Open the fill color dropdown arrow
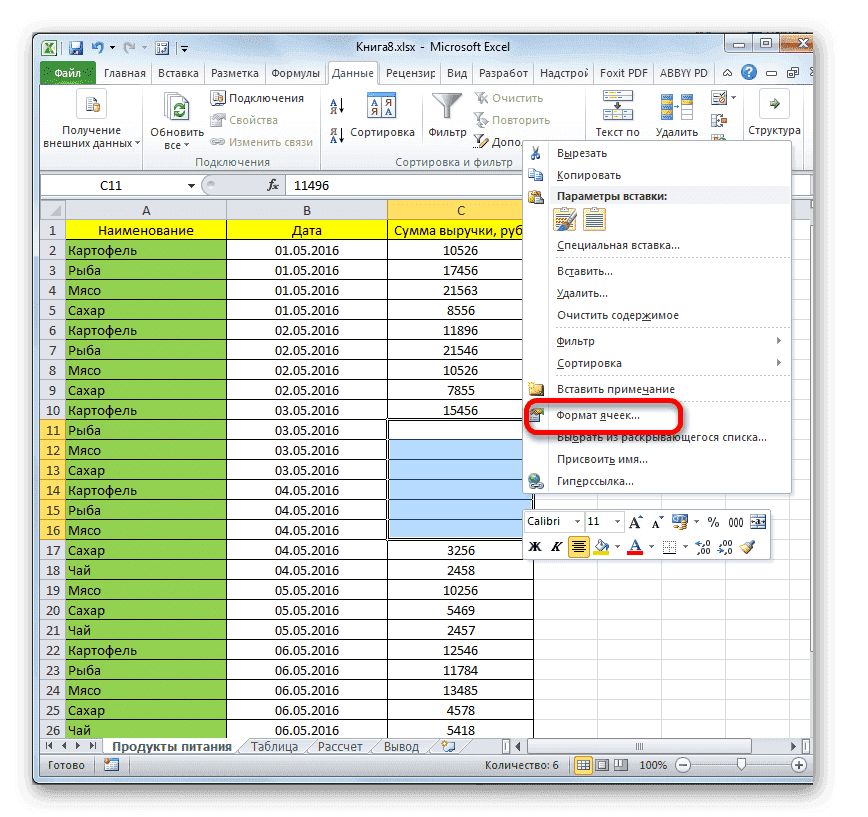868x817 pixels. (x=617, y=546)
